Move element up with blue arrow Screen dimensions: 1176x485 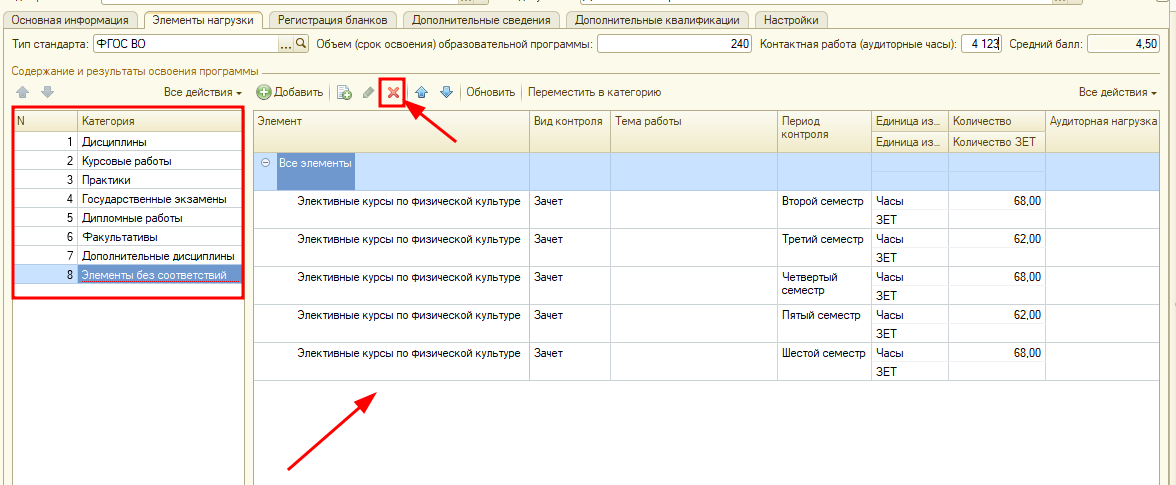[x=421, y=92]
